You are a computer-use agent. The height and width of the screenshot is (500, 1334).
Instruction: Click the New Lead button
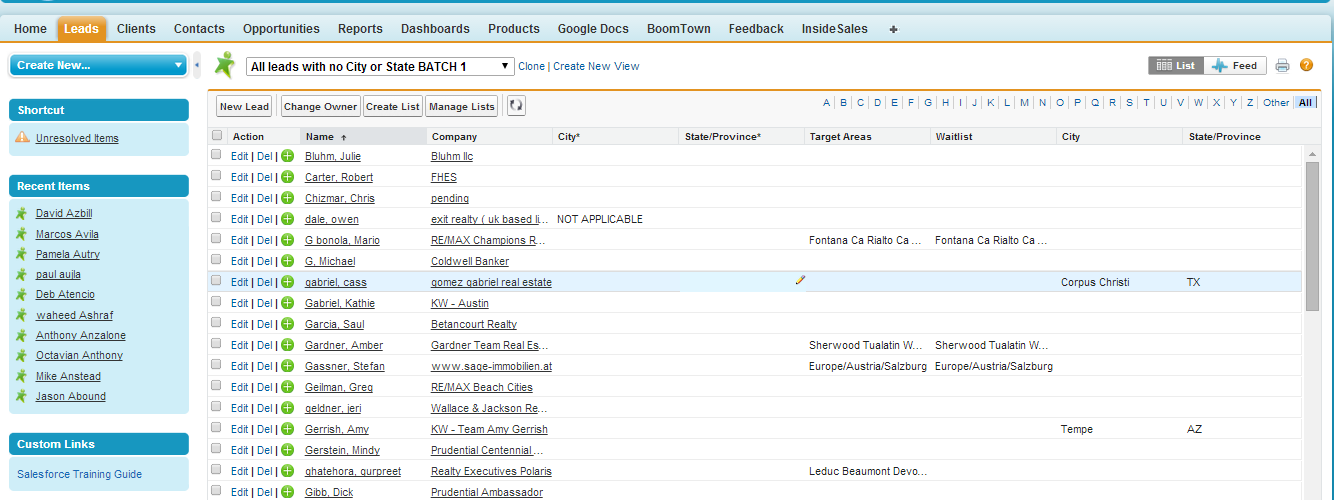245,106
